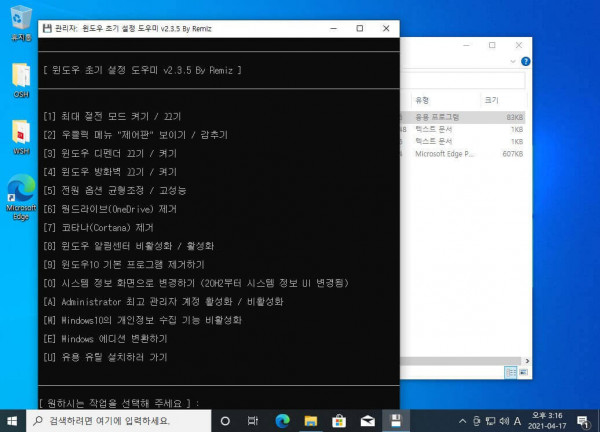Screen dimensions: 600x432
Task: Click the horizontal scrollbar right arrow in Explorer
Action: pyautogui.click(x=527, y=361)
